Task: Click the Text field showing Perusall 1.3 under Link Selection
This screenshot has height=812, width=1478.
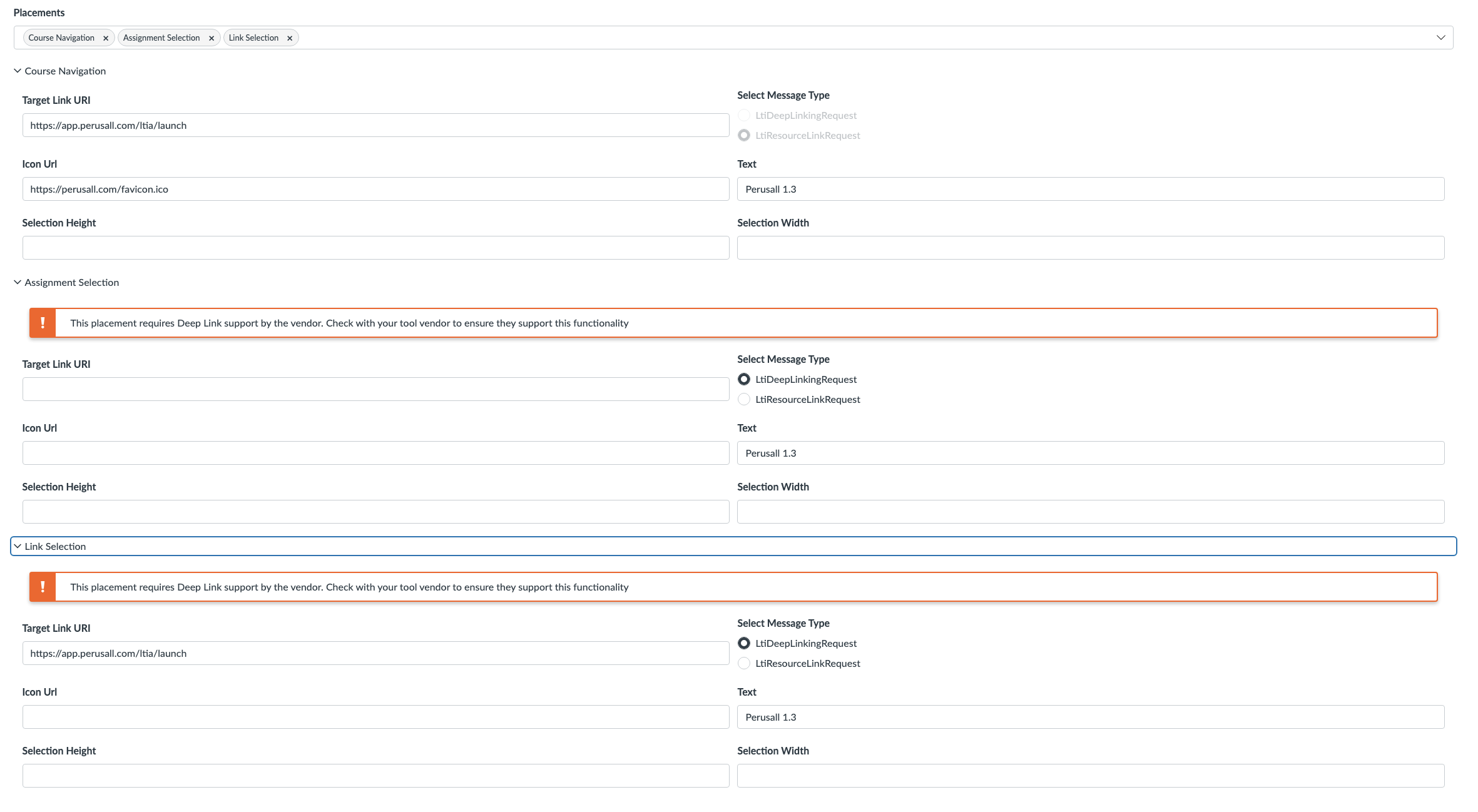Action: tap(1091, 717)
